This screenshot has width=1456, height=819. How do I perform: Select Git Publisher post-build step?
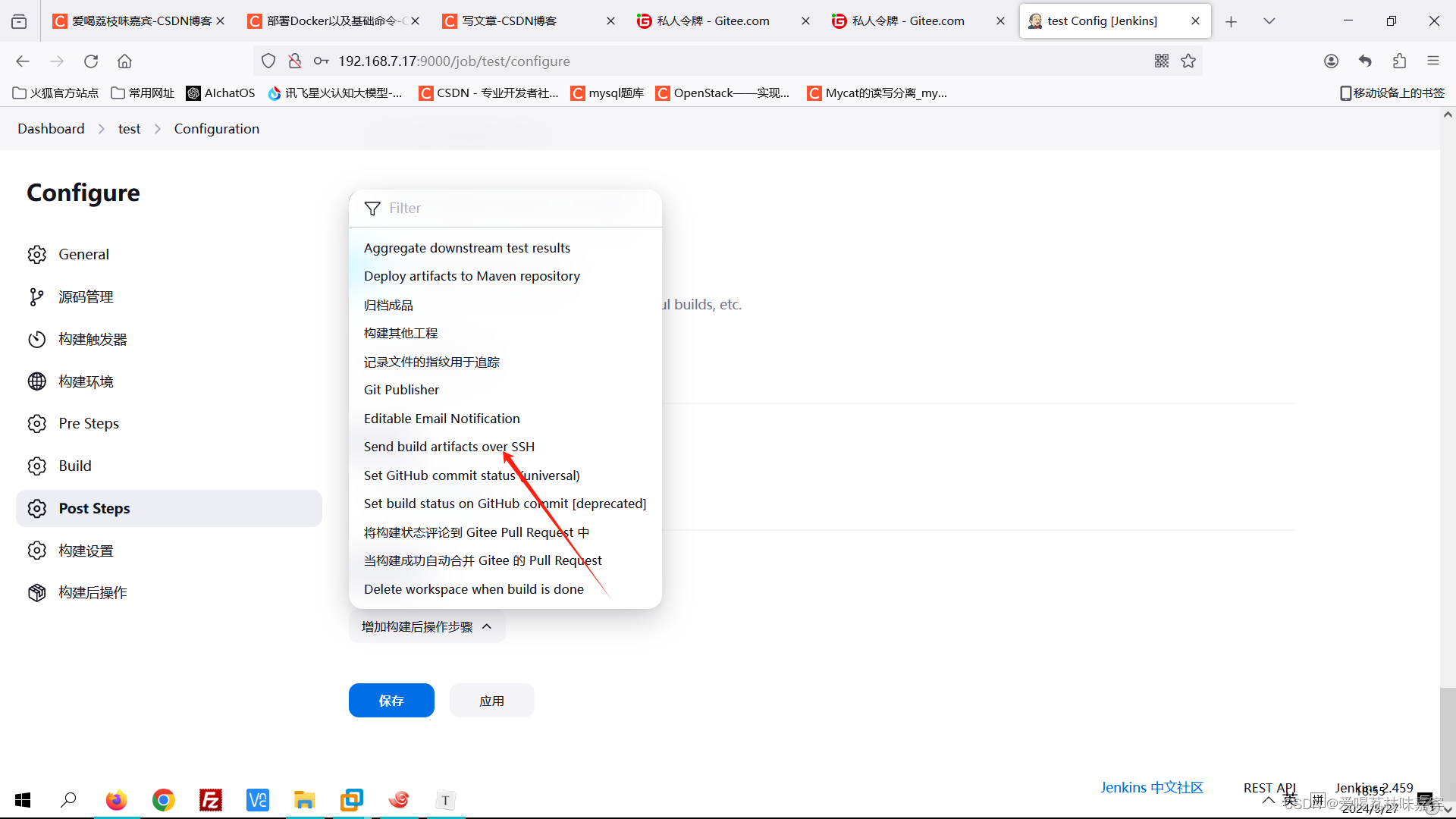tap(401, 389)
